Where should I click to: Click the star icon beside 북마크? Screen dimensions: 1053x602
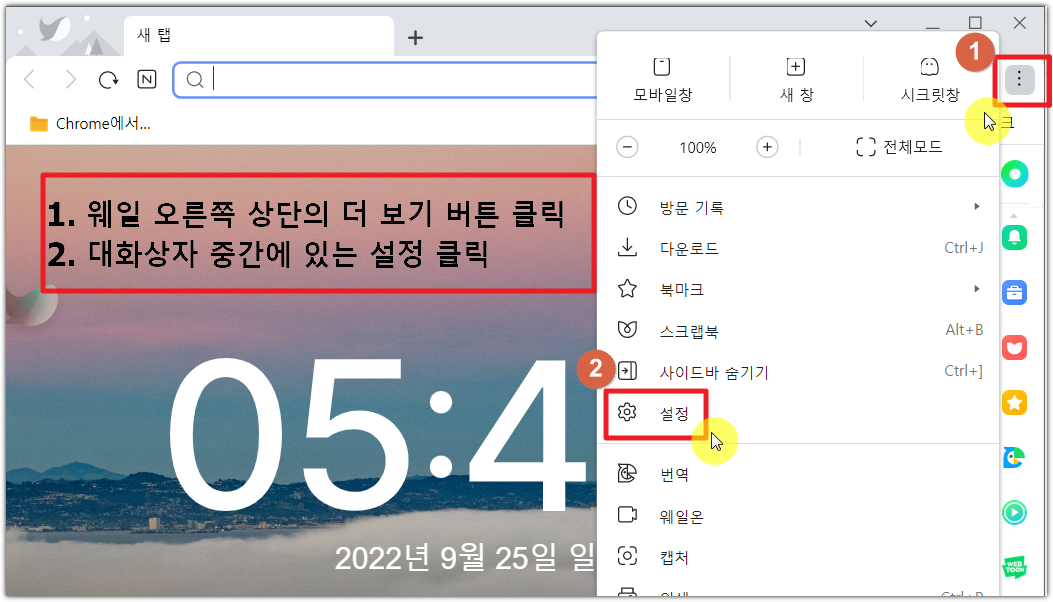click(627, 289)
